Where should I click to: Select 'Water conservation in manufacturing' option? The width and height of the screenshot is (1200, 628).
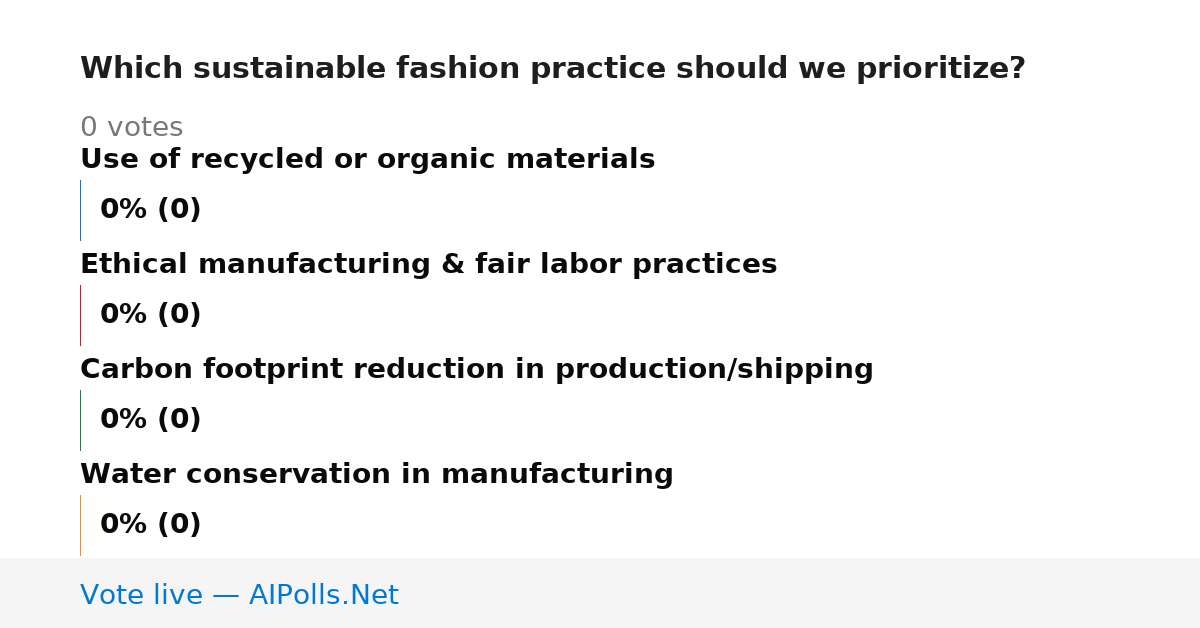pos(377,474)
